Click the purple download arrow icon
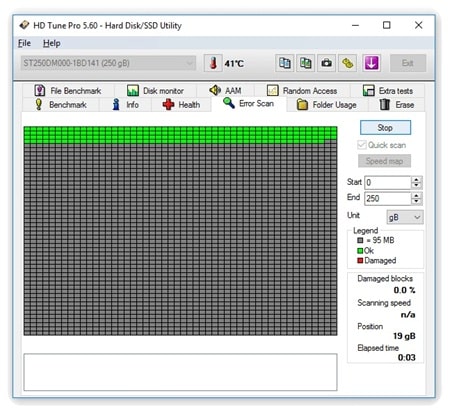Image resolution: width=450 pixels, height=414 pixels. coord(371,63)
